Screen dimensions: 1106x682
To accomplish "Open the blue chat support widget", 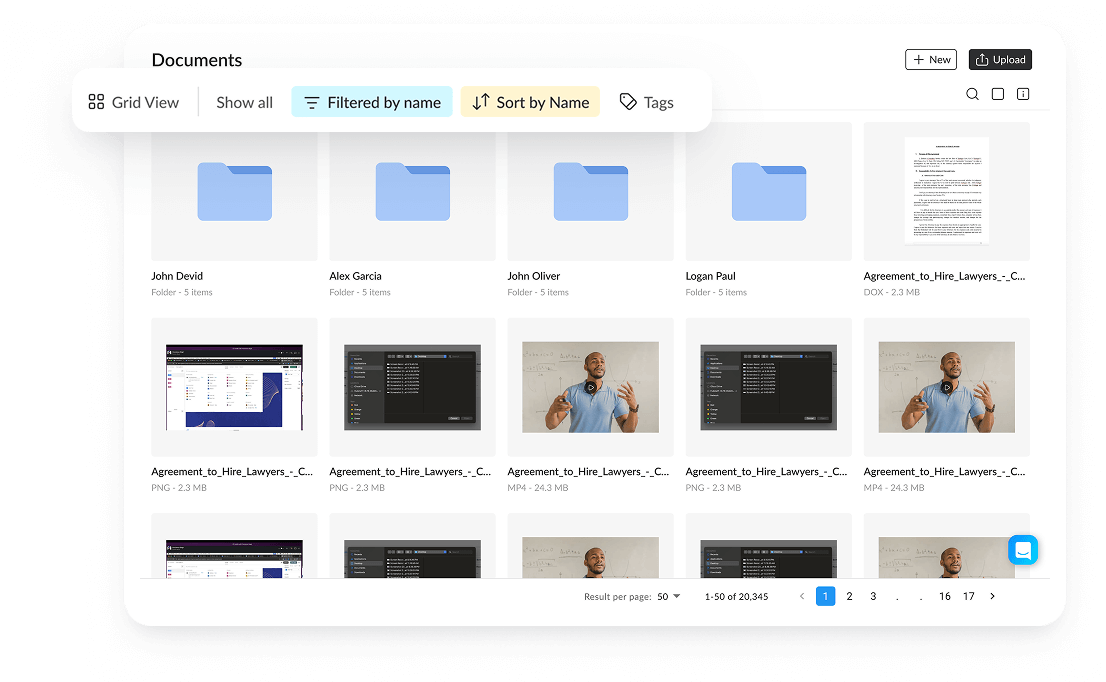I will [x=1023, y=550].
